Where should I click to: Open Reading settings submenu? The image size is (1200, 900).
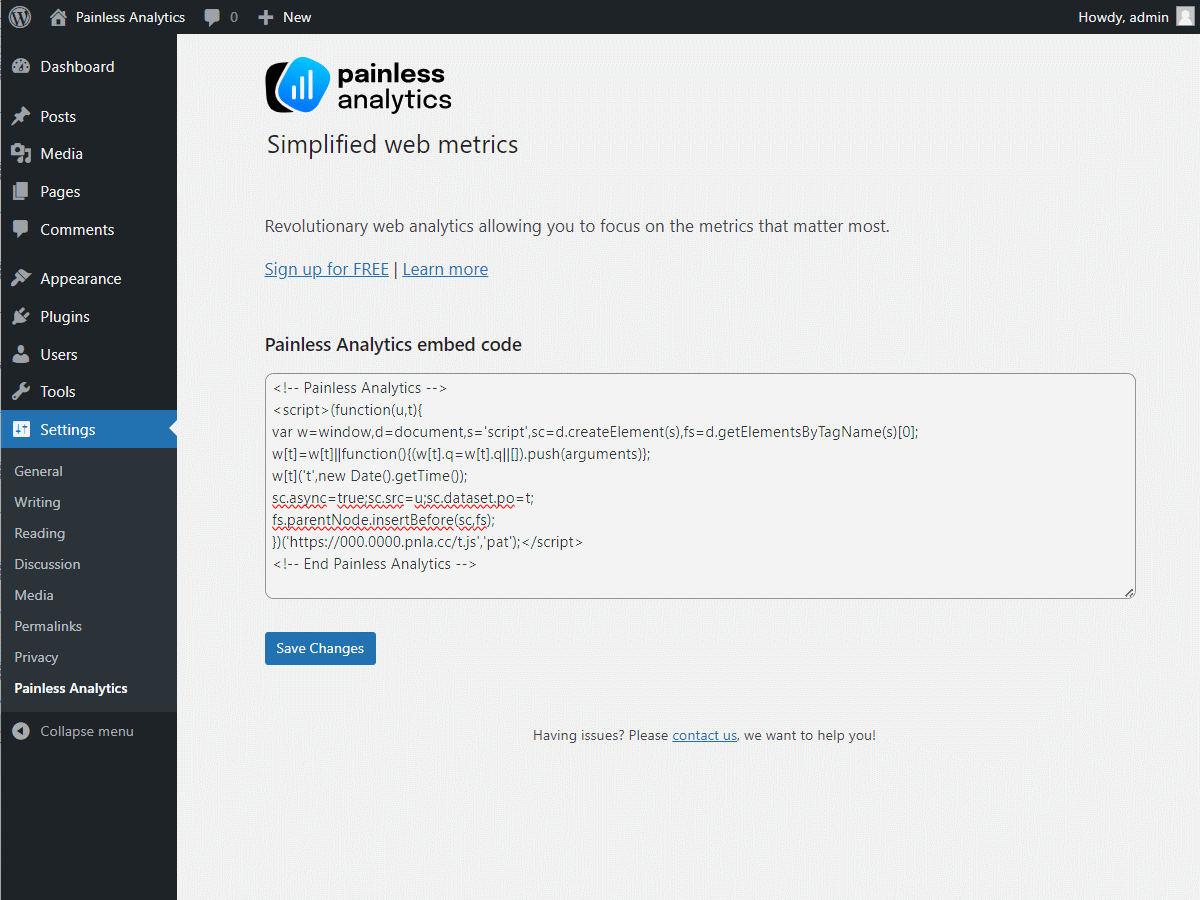[x=39, y=534]
